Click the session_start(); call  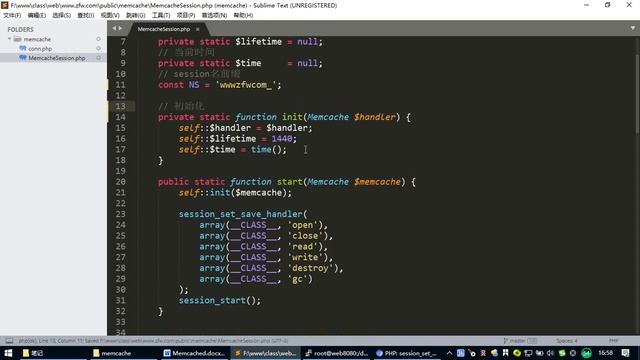point(220,301)
